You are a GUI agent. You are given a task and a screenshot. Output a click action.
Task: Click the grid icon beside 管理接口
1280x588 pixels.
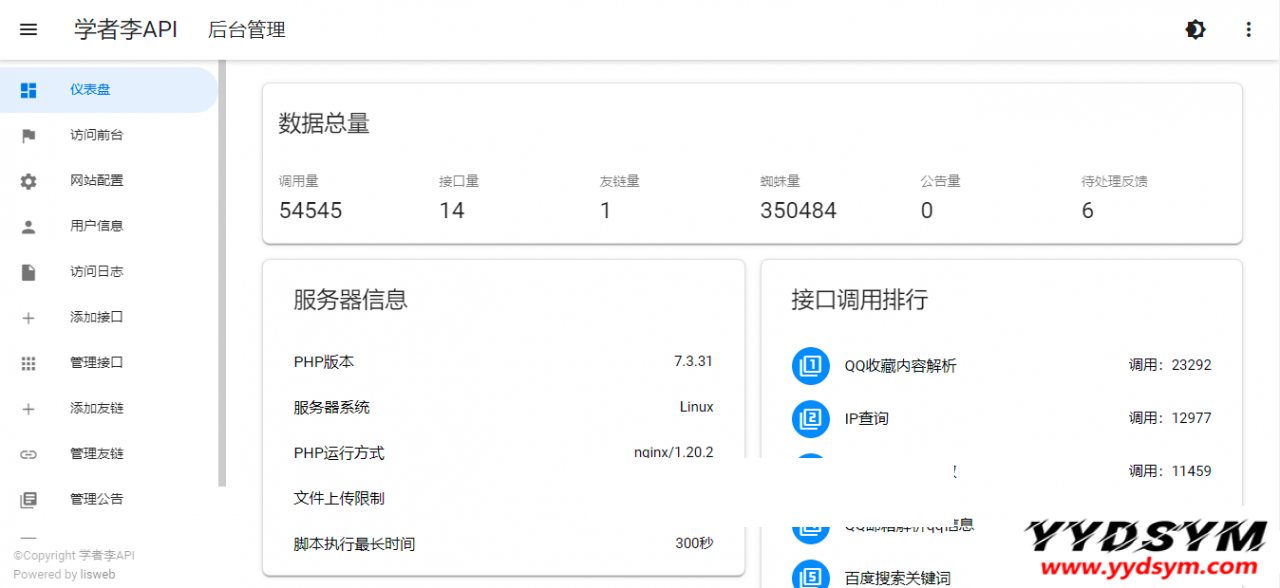point(28,363)
